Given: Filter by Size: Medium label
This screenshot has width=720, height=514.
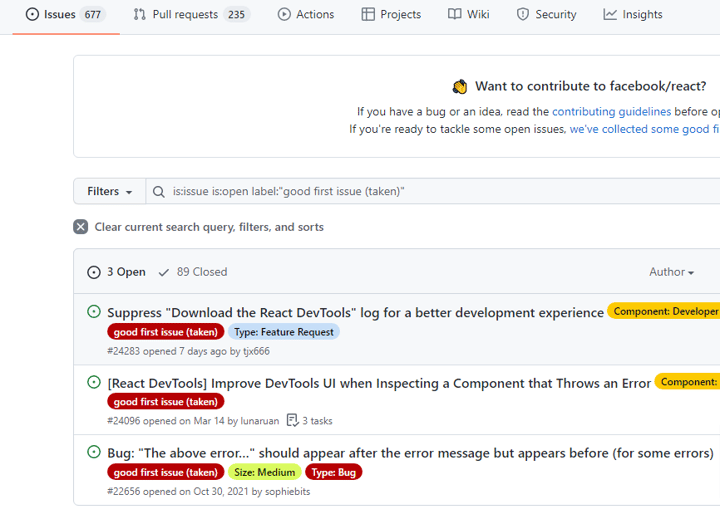Looking at the screenshot, I should tap(264, 472).
